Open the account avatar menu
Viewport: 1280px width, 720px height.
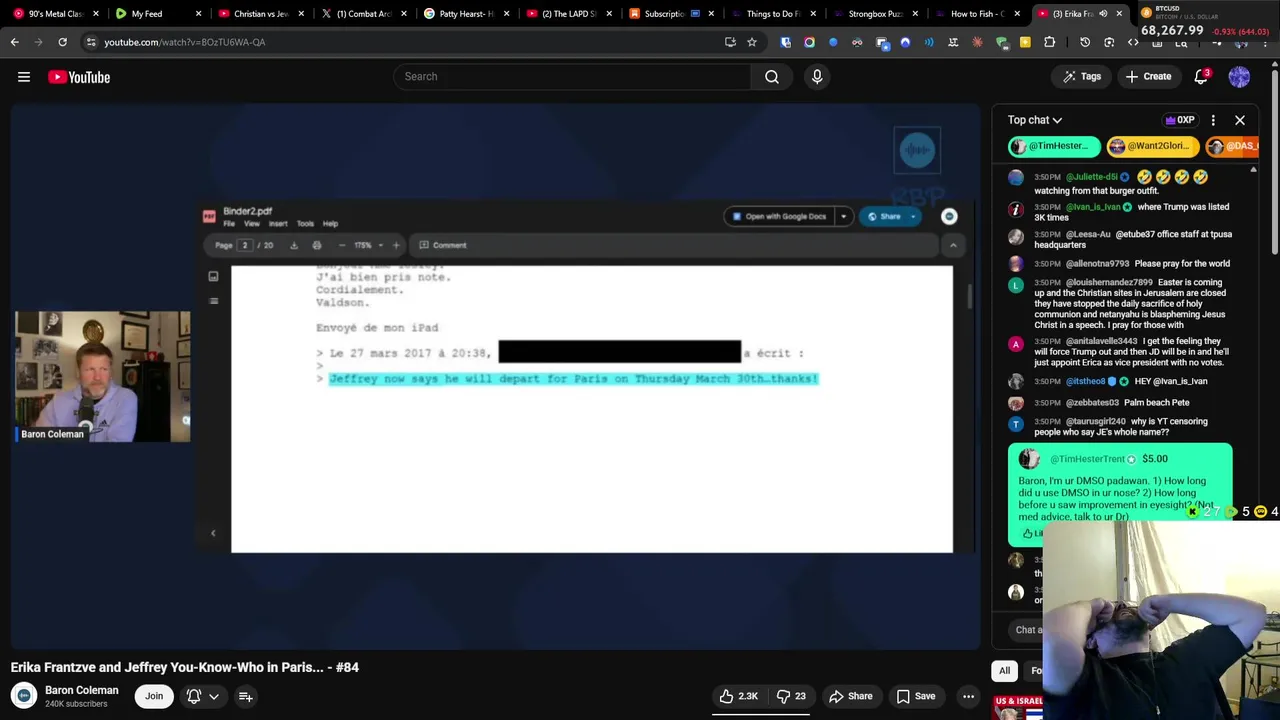pyautogui.click(x=1239, y=77)
